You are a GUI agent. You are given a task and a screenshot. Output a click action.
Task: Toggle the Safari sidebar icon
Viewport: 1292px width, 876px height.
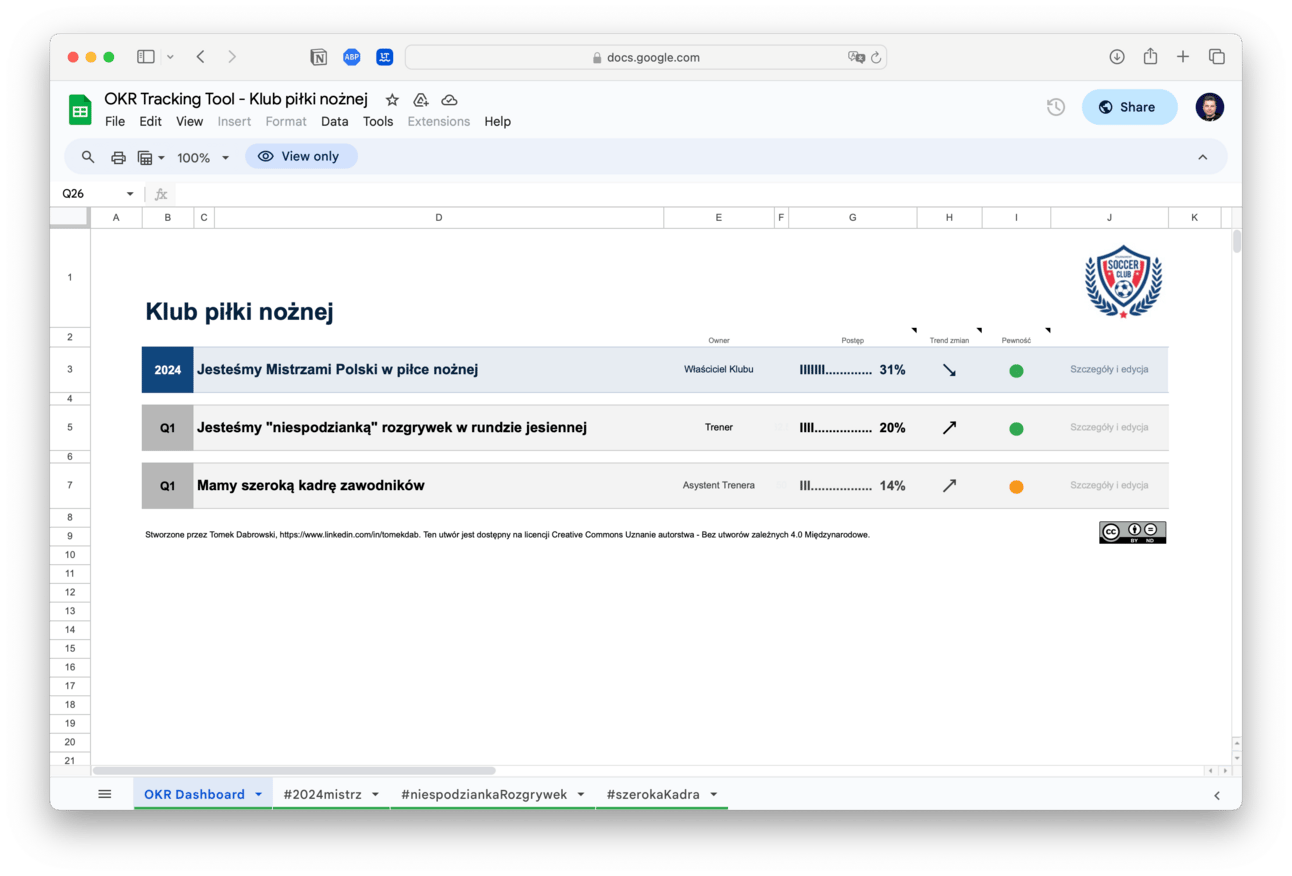pyautogui.click(x=146, y=57)
